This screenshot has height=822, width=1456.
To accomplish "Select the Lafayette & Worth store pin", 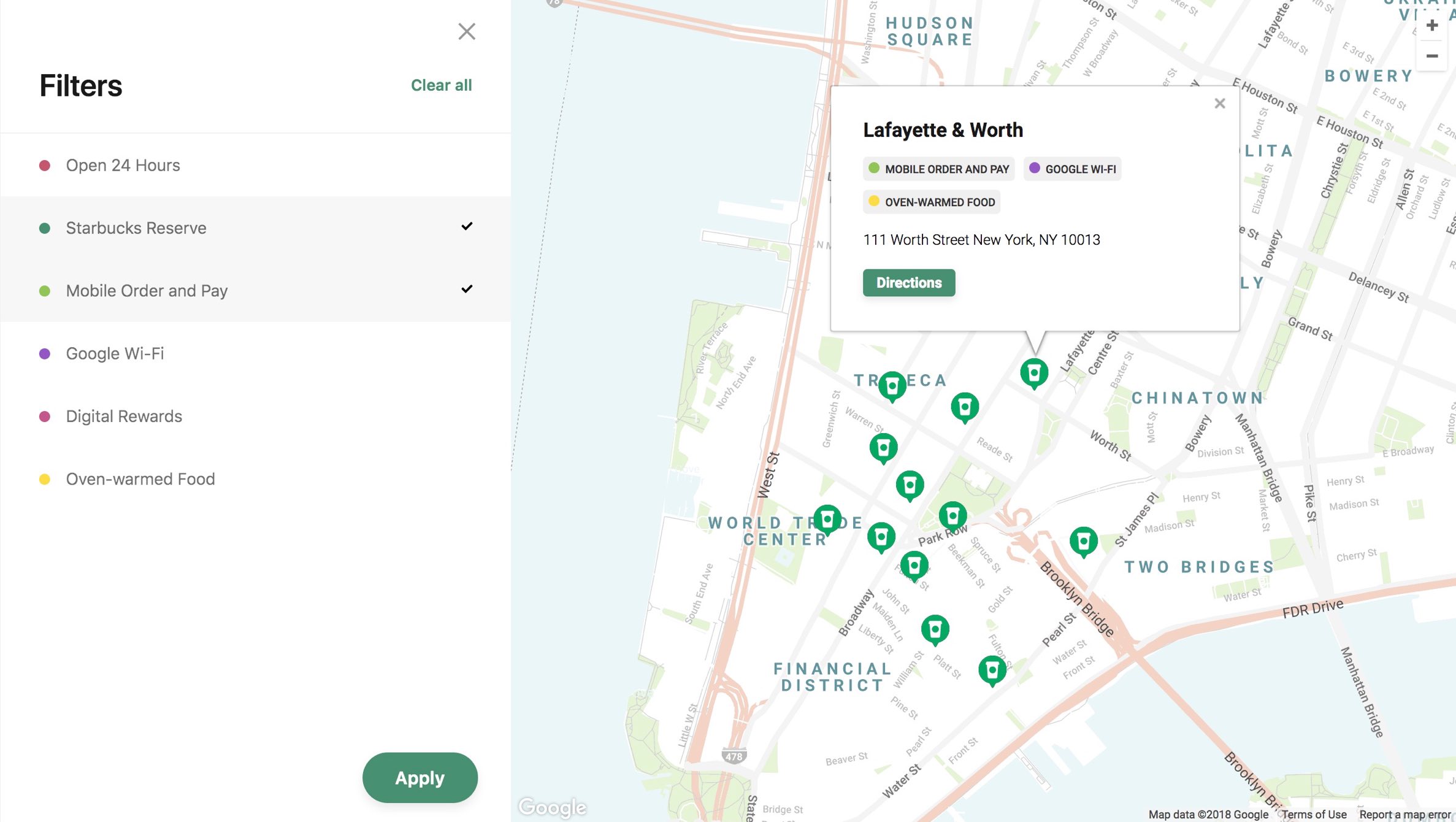I will [x=1034, y=372].
